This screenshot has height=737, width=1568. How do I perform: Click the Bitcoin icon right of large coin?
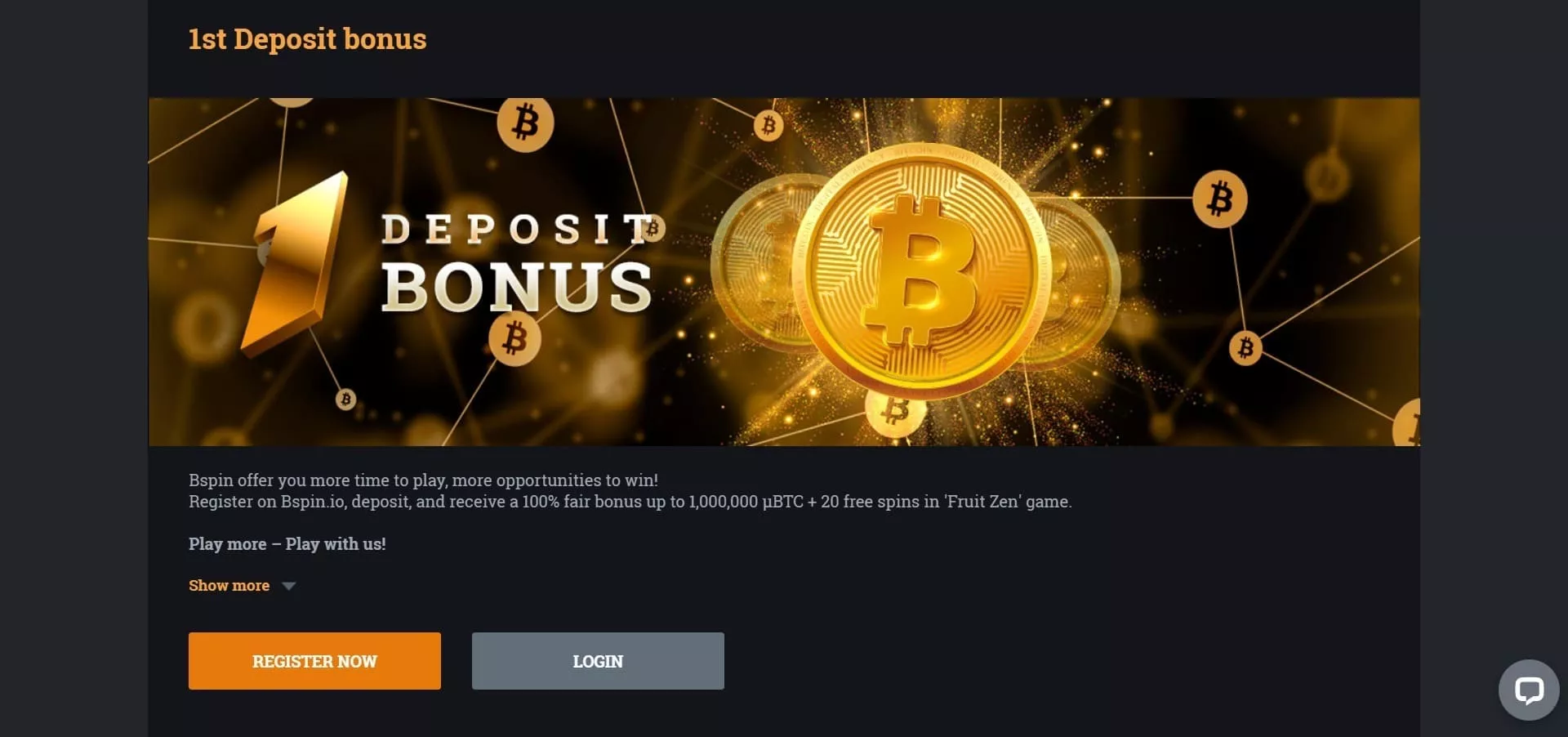coord(1219,199)
